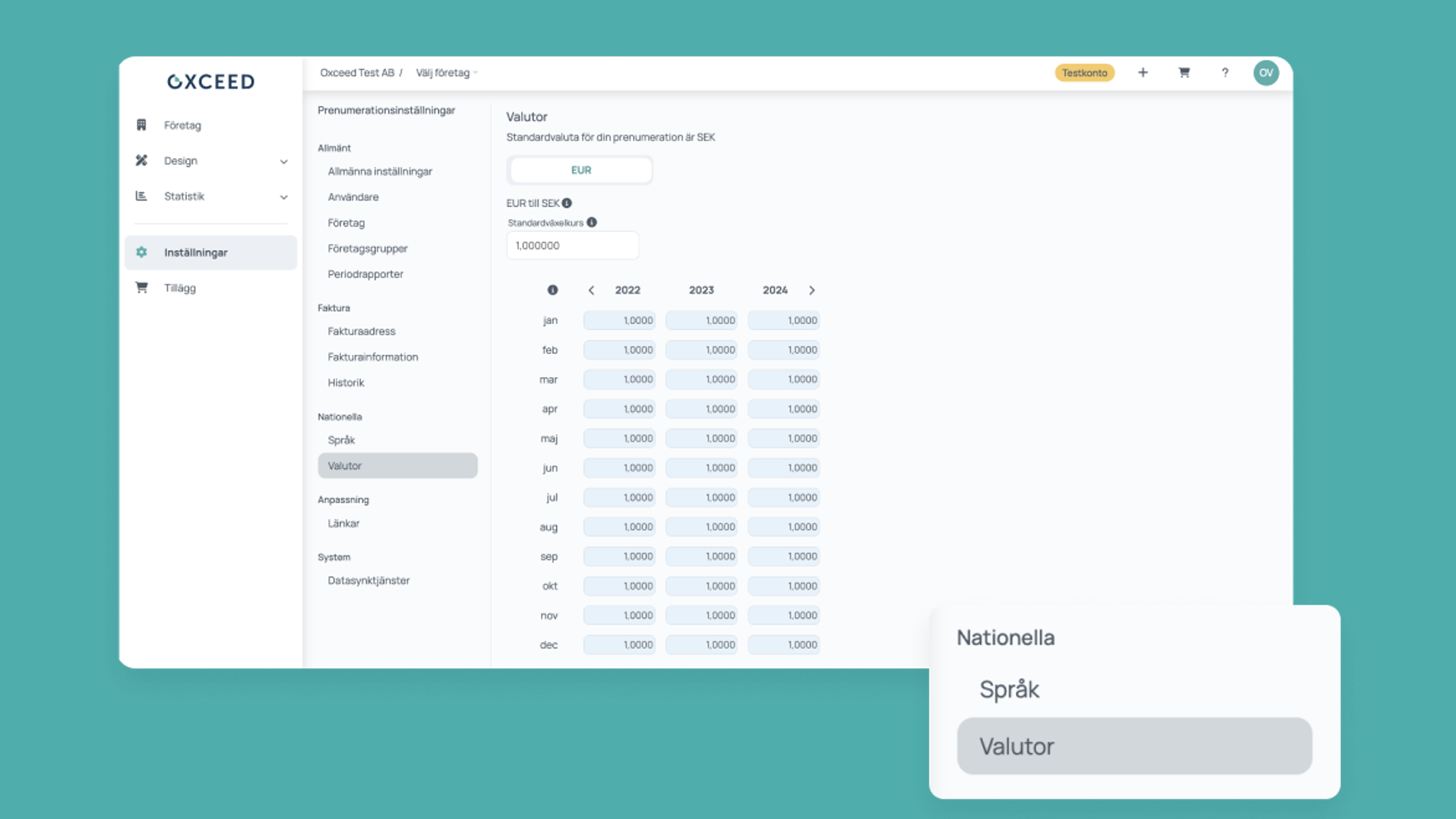Click the Oxceed logo

pyautogui.click(x=210, y=81)
